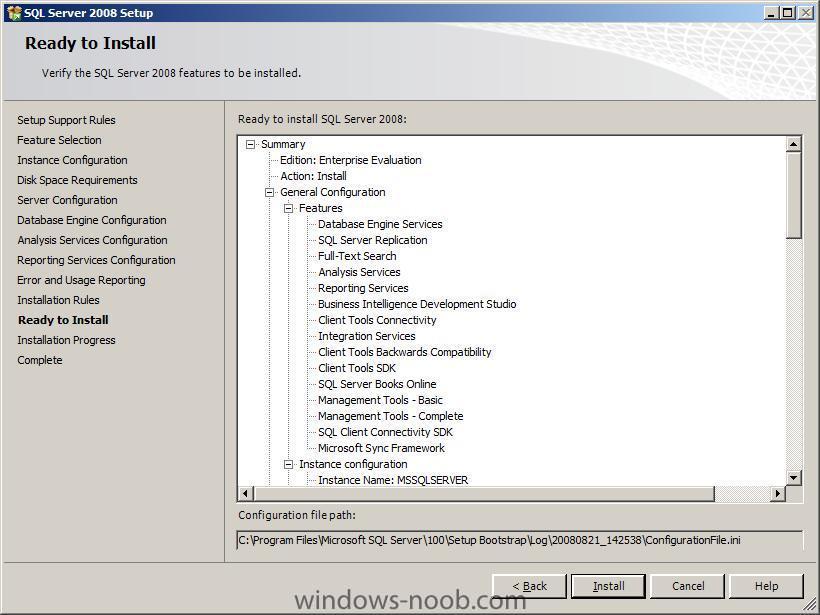
Task: Select the Disk Space Requirements step
Action: pos(77,180)
